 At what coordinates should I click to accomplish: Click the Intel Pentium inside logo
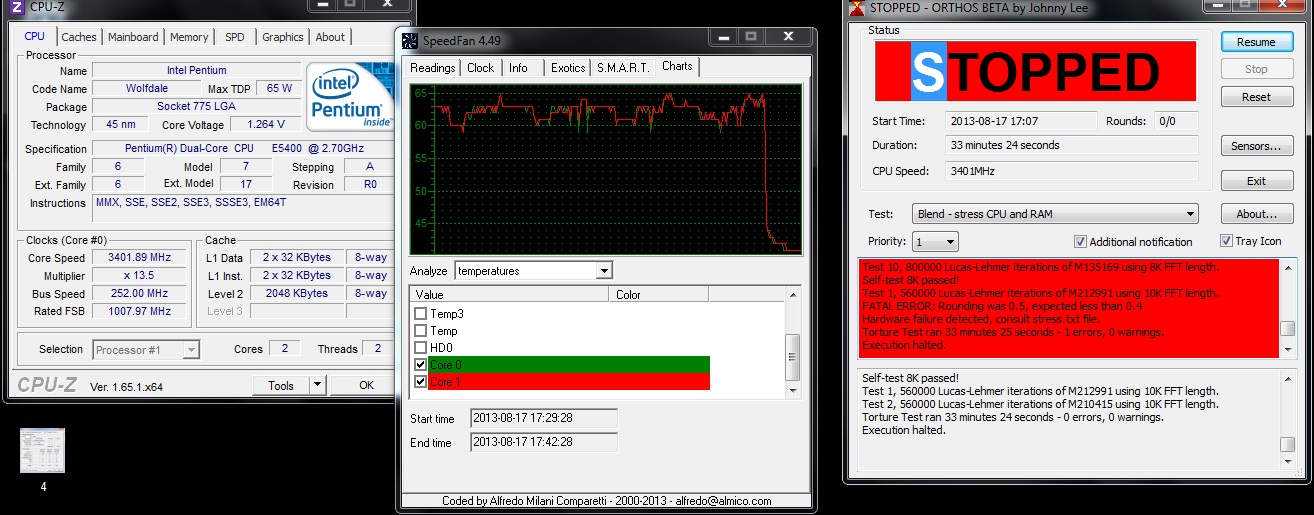350,97
